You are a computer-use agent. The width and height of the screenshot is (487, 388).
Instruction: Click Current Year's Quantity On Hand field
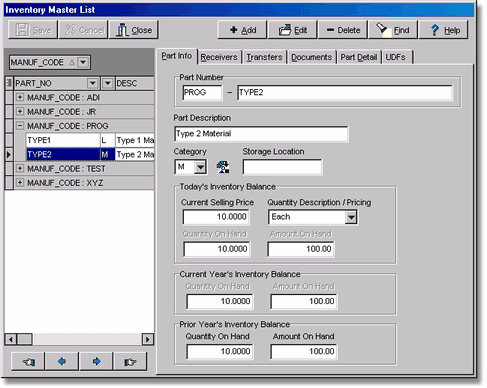click(x=220, y=301)
